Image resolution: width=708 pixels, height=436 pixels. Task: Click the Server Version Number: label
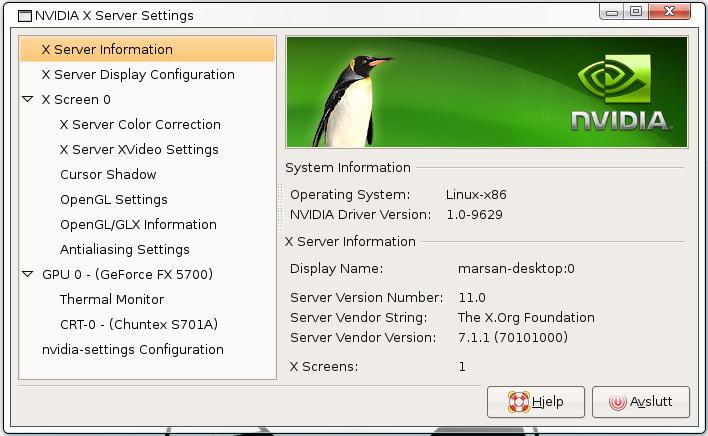click(367, 297)
